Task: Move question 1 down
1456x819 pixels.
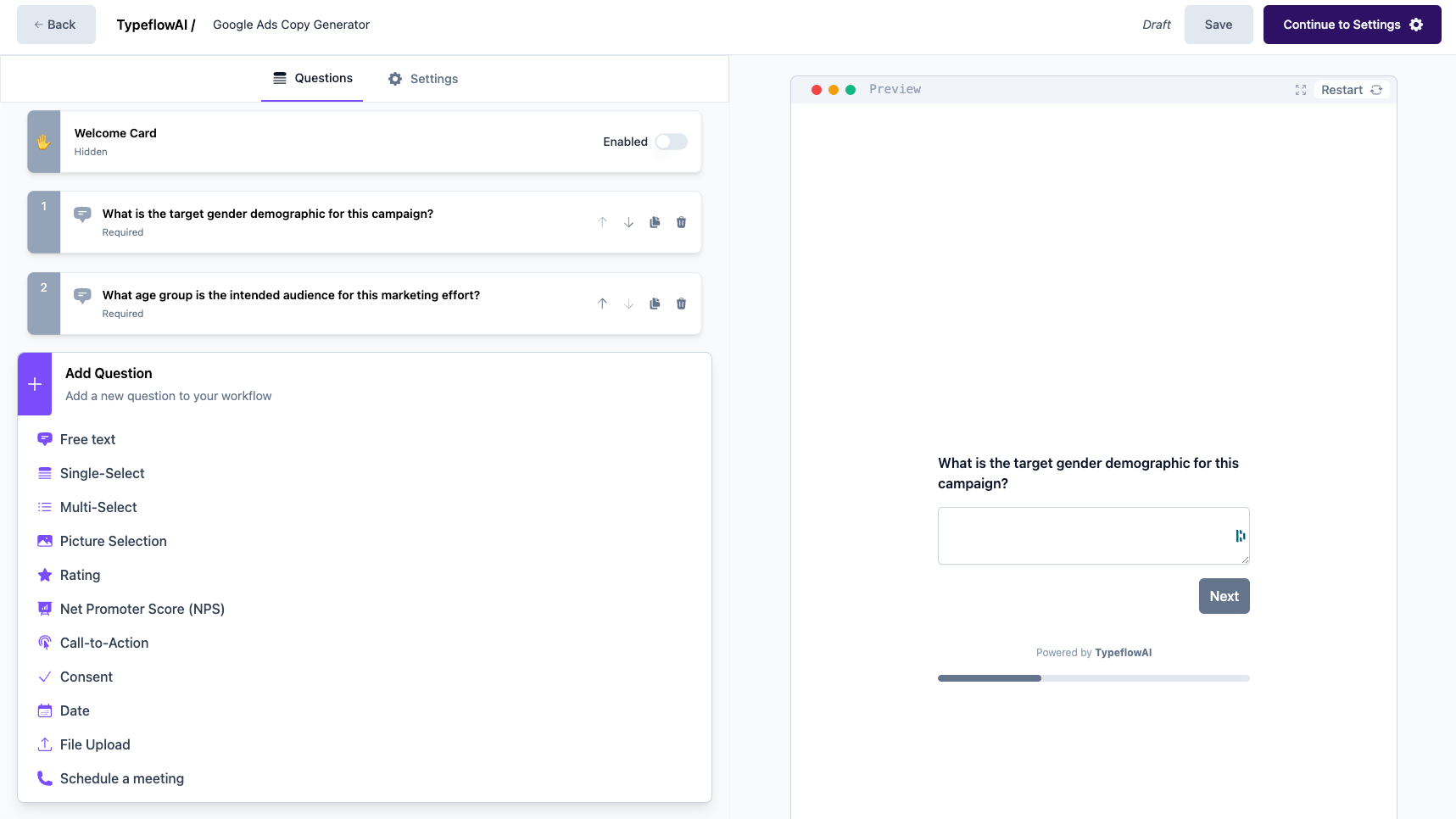Action: [x=628, y=222]
